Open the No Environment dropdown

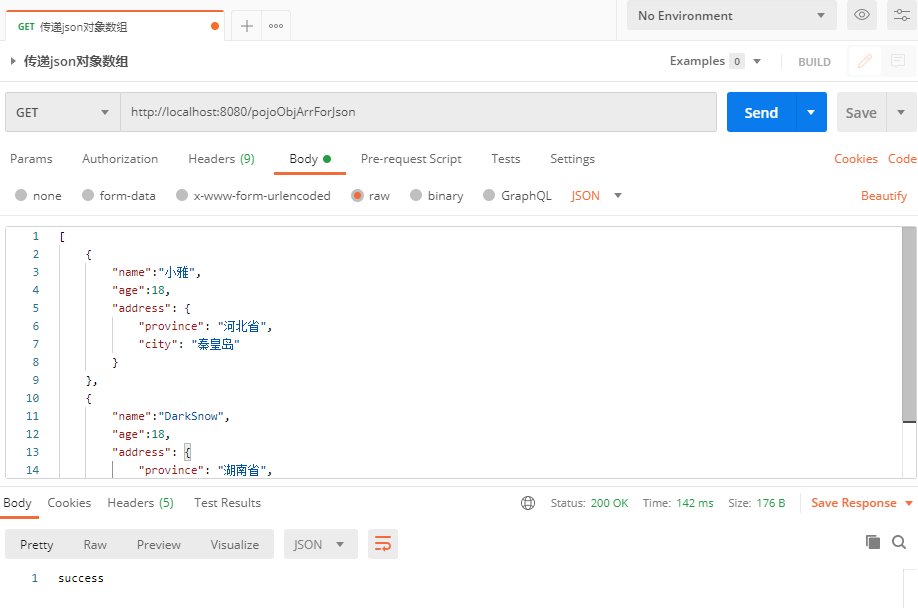731,16
